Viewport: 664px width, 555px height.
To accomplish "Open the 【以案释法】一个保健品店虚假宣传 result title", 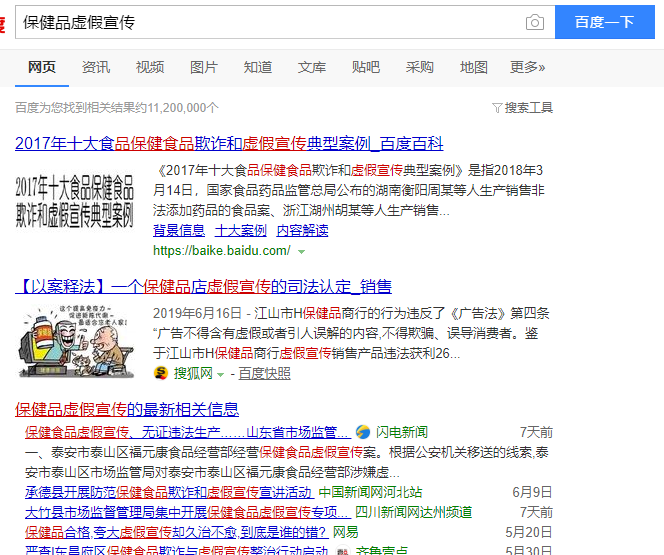I will pyautogui.click(x=203, y=287).
